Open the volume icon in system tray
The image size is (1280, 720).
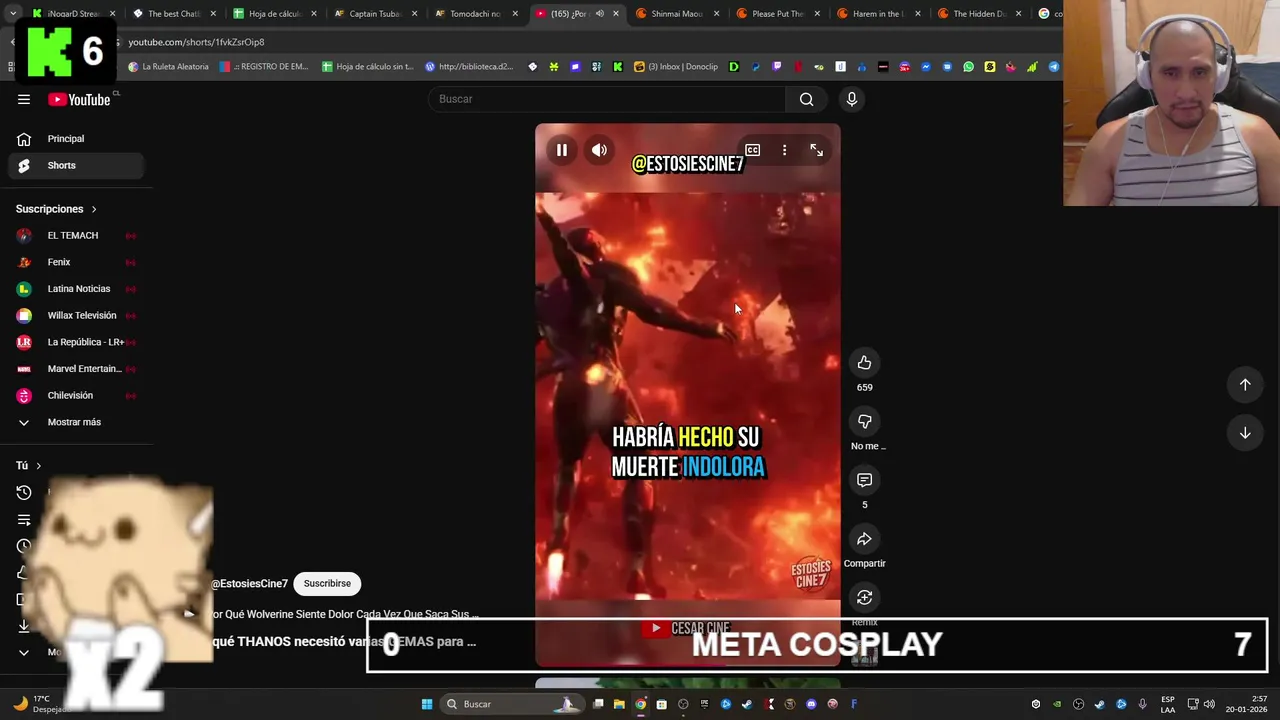point(1211,704)
